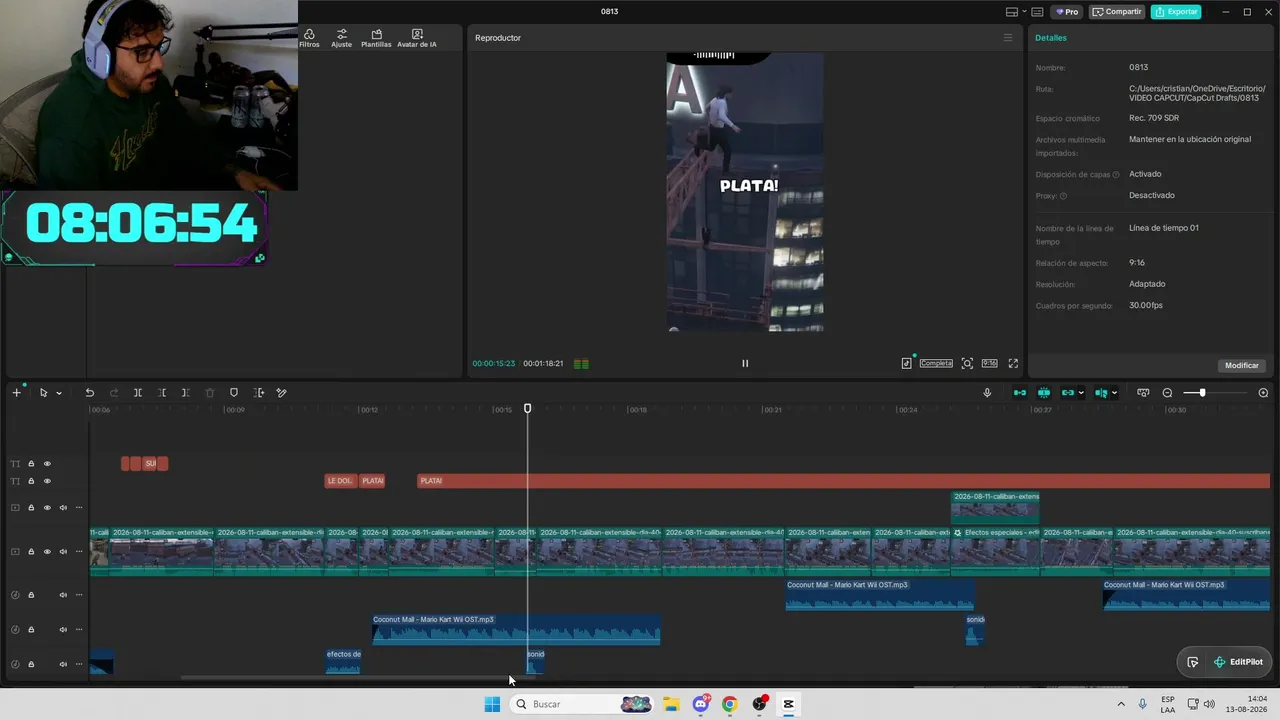Toggle the main track magnet
Image resolution: width=1280 pixels, height=720 pixels.
(x=1020, y=393)
